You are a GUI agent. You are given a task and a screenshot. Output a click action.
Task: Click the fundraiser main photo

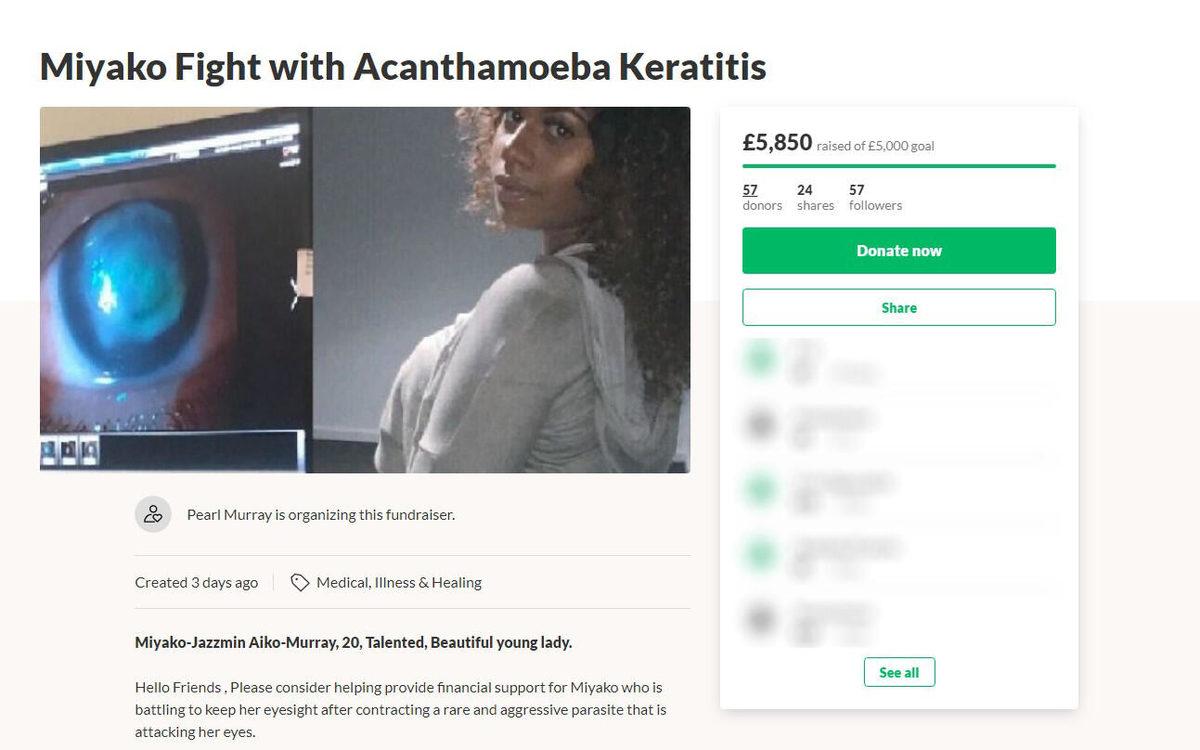(365, 290)
